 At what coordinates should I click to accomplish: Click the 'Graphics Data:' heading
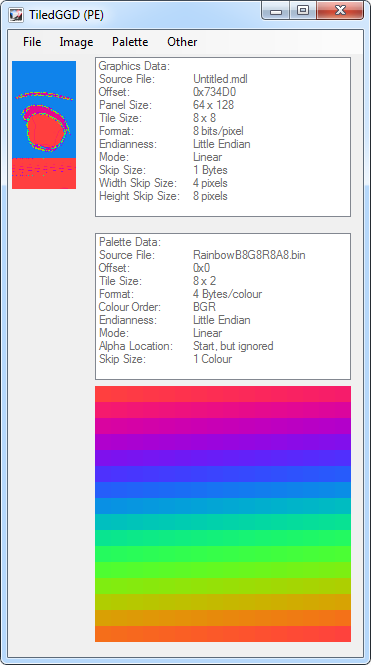[134, 66]
